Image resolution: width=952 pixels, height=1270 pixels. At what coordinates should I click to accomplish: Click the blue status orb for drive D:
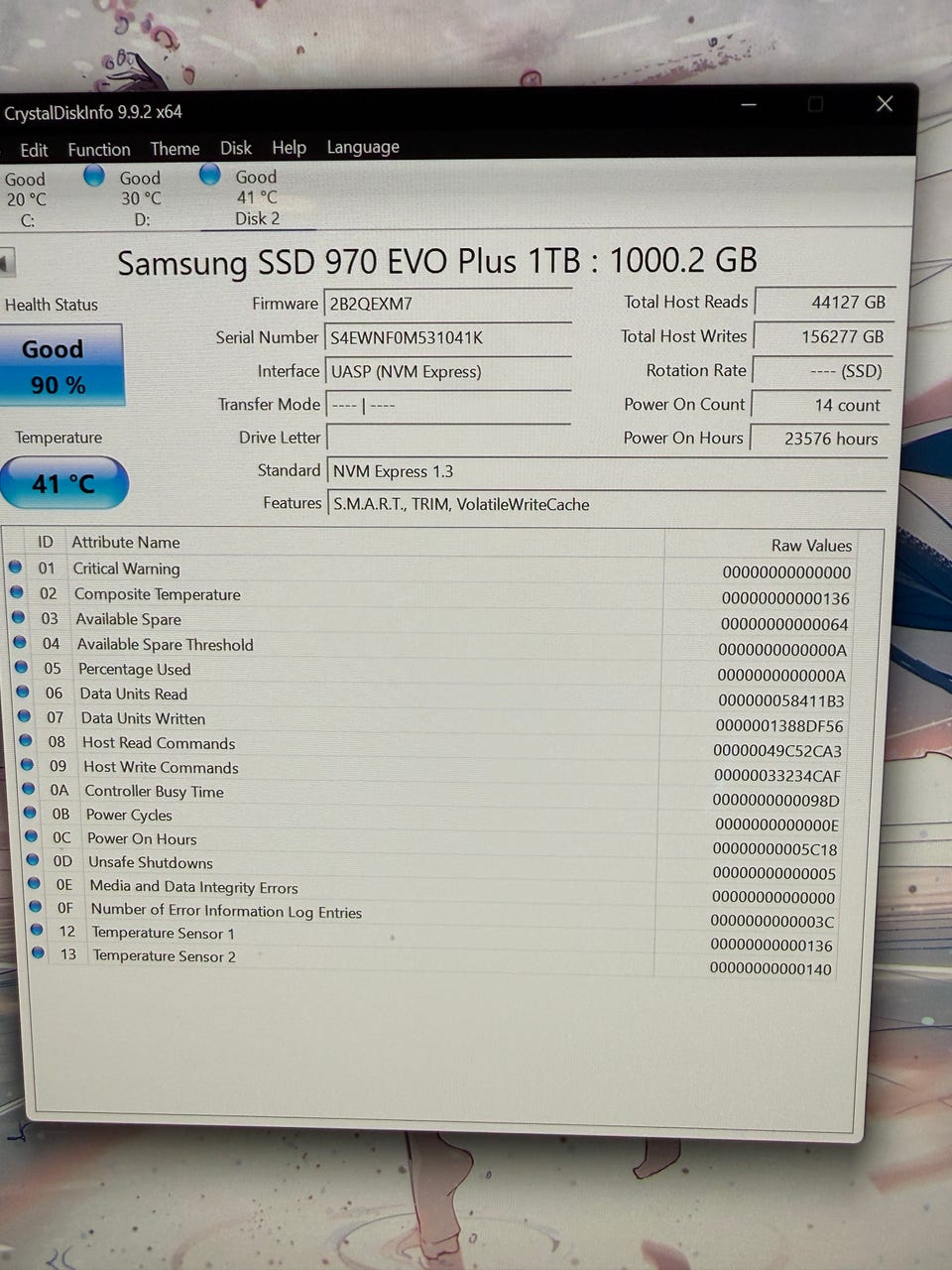(x=94, y=176)
